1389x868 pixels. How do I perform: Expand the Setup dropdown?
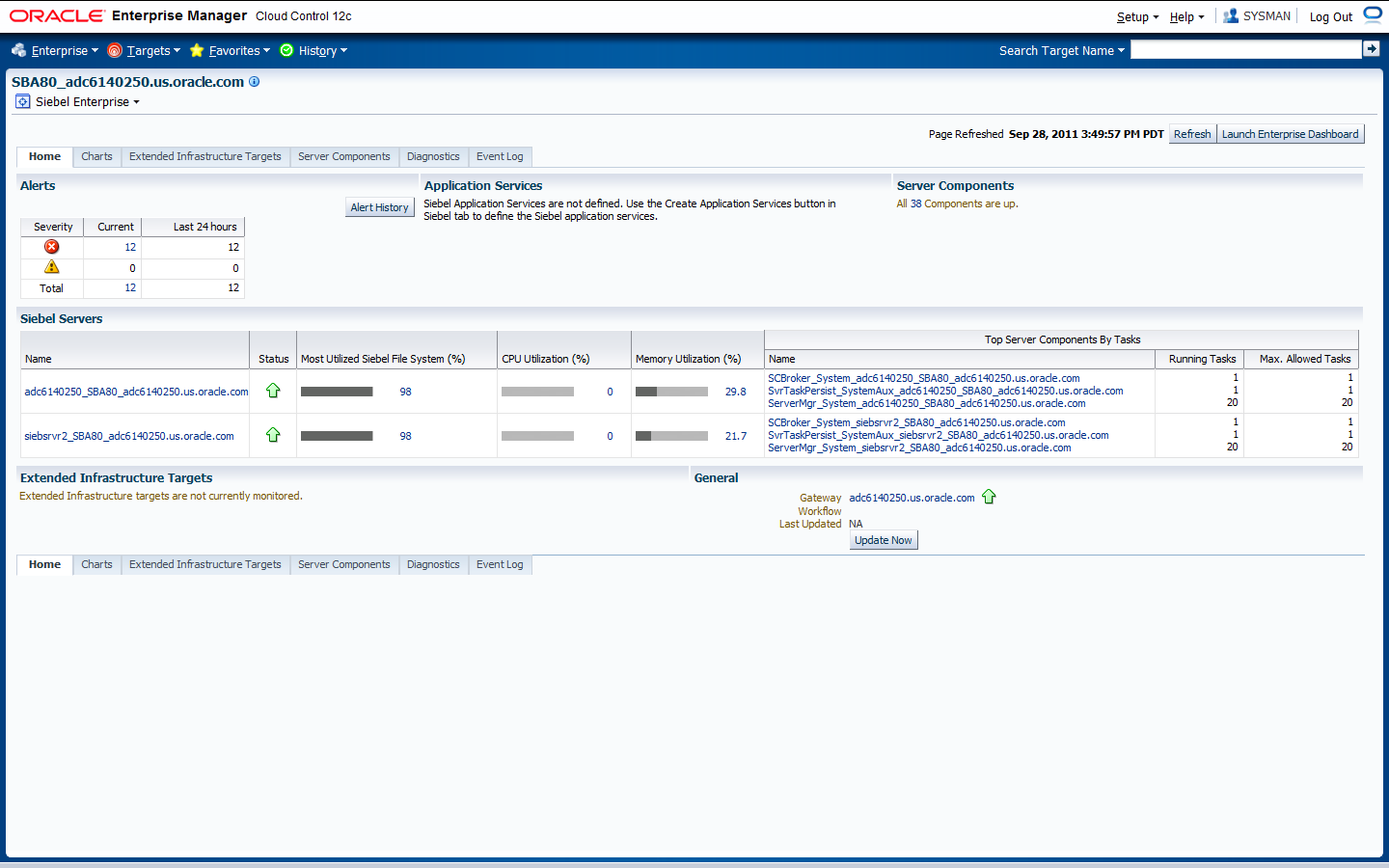pos(1138,17)
